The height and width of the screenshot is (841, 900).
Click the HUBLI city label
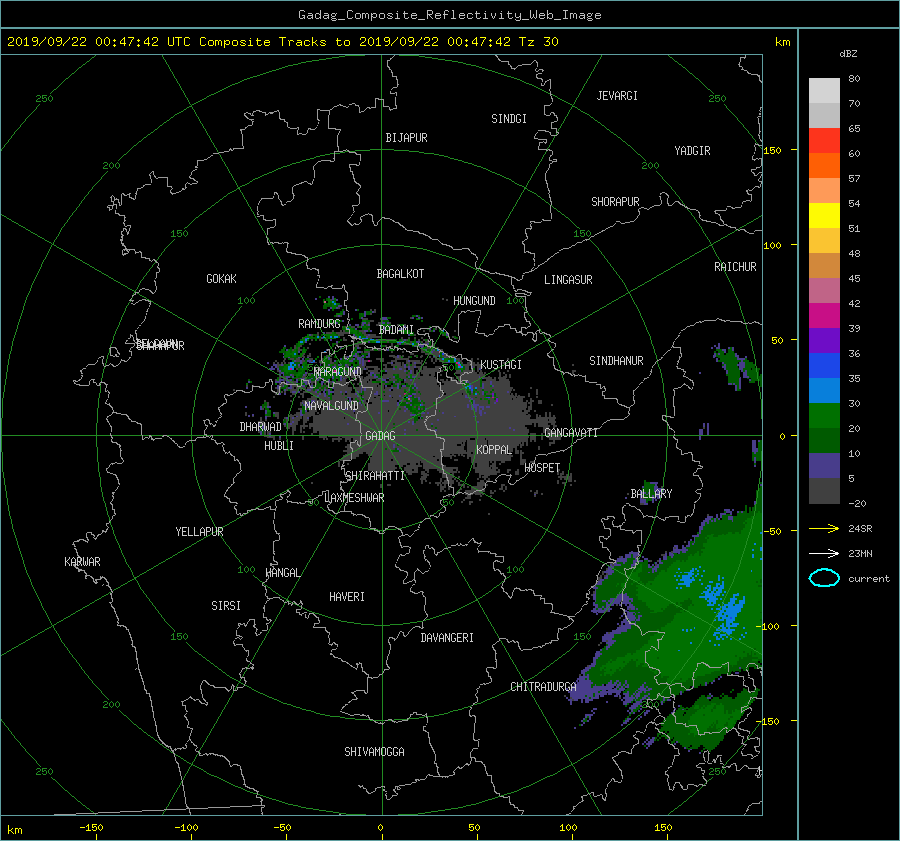[x=279, y=445]
